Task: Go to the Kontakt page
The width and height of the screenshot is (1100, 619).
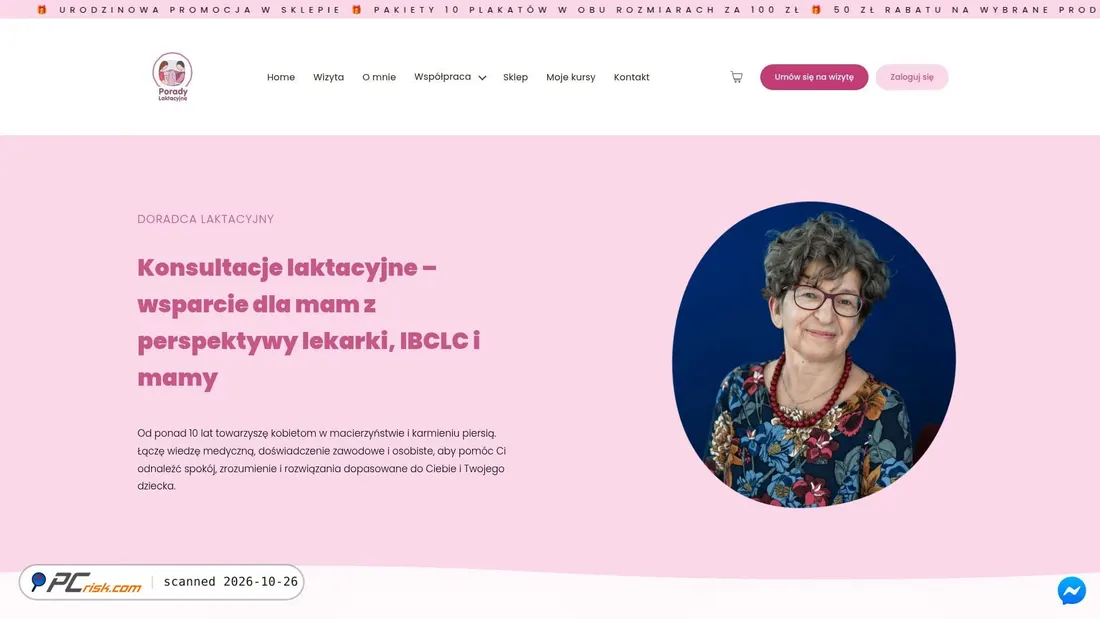Action: (x=631, y=77)
